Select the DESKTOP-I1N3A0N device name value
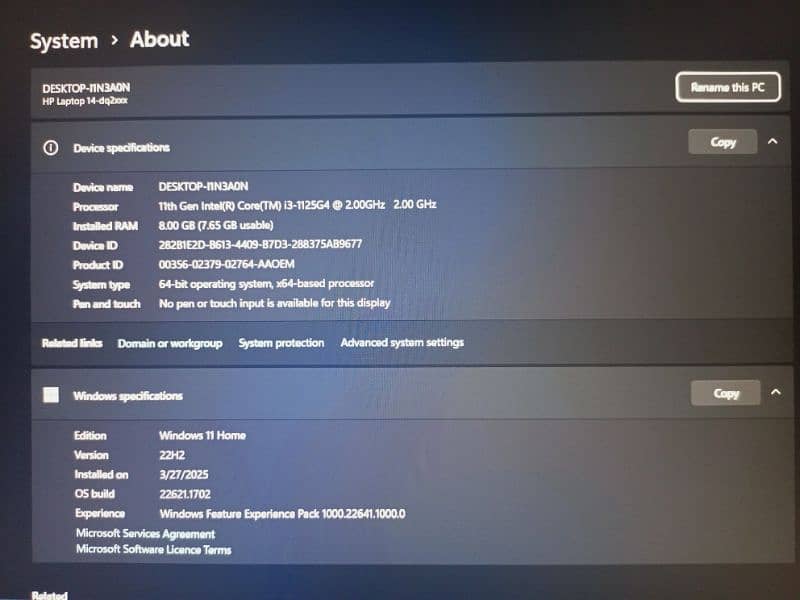The width and height of the screenshot is (800, 600). tap(203, 186)
